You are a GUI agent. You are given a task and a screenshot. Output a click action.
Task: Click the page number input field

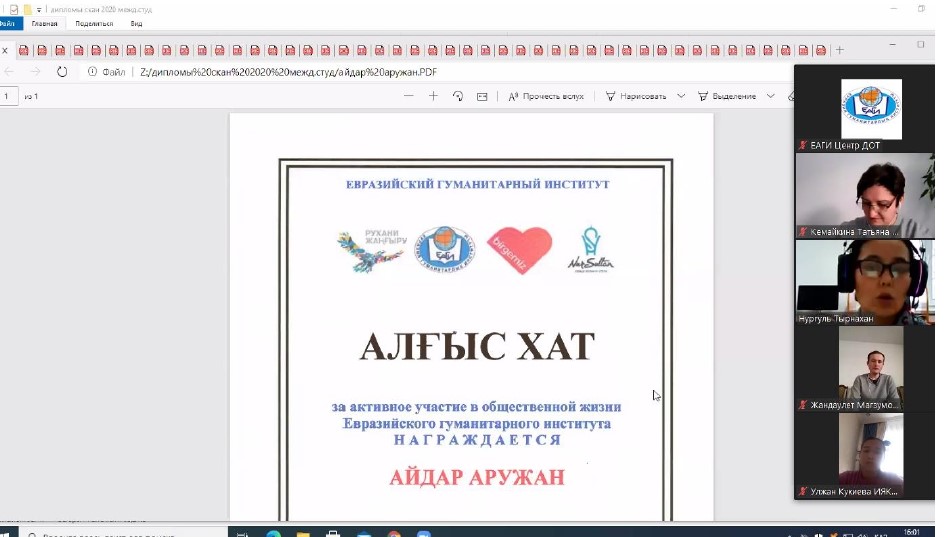tap(8, 96)
